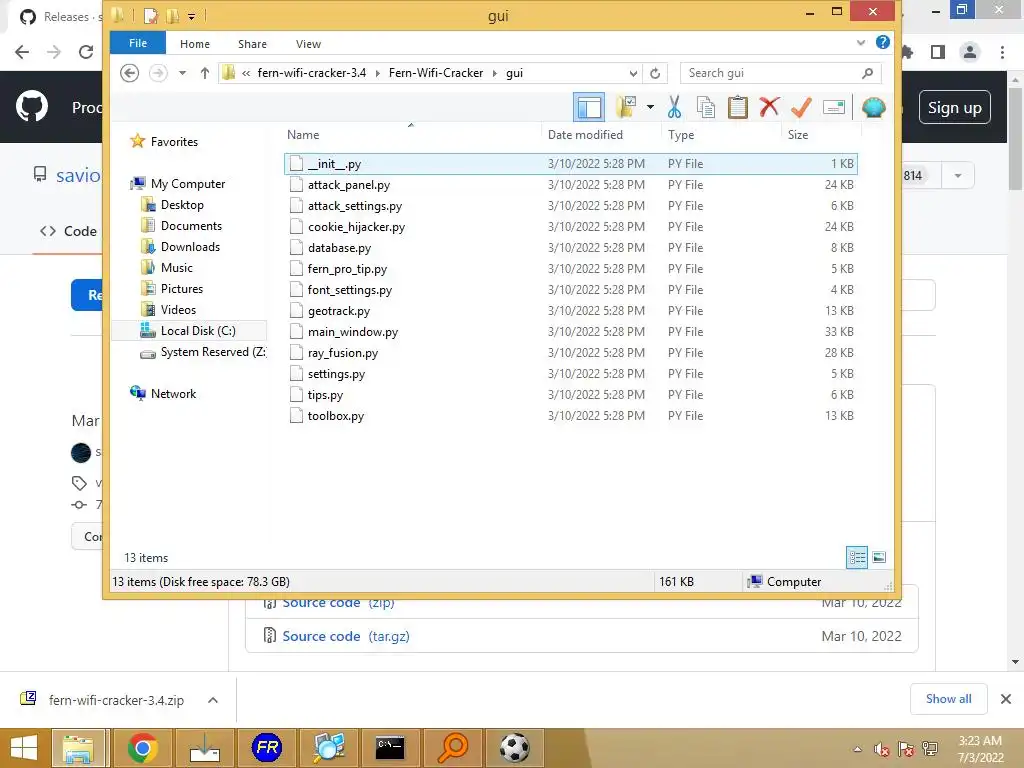Viewport: 1024px width, 768px height.
Task: Go back with Explorer back arrow
Action: (x=129, y=73)
